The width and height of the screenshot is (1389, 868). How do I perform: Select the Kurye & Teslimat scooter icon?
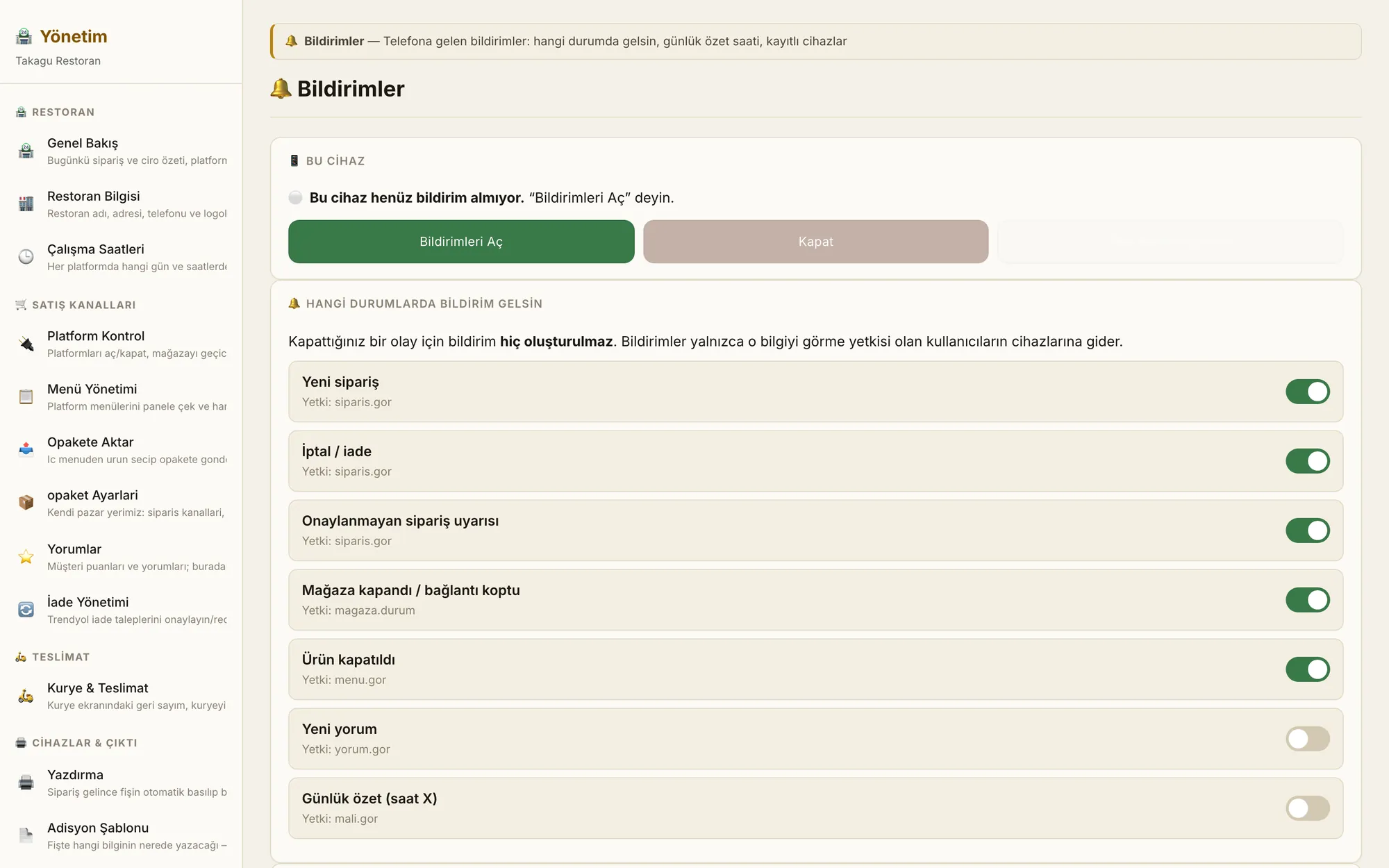(x=26, y=696)
